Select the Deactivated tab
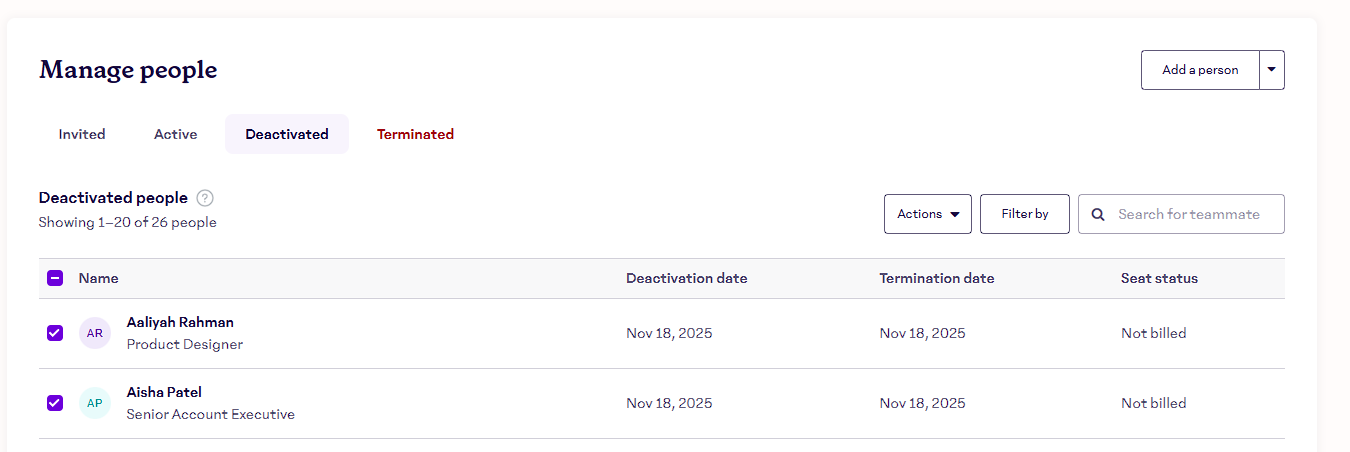The height and width of the screenshot is (452, 1350). point(287,134)
